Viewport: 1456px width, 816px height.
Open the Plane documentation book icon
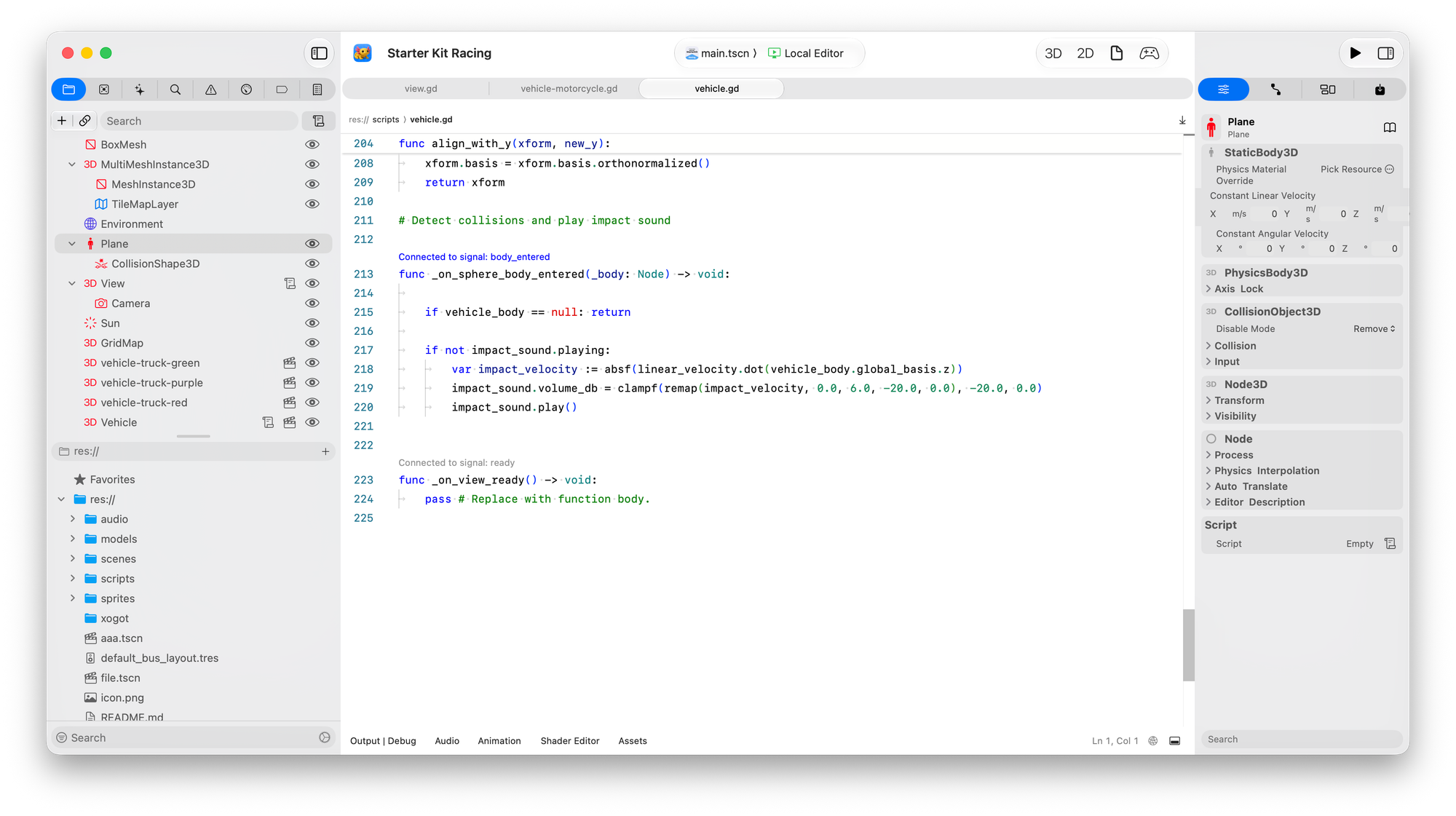click(x=1390, y=128)
